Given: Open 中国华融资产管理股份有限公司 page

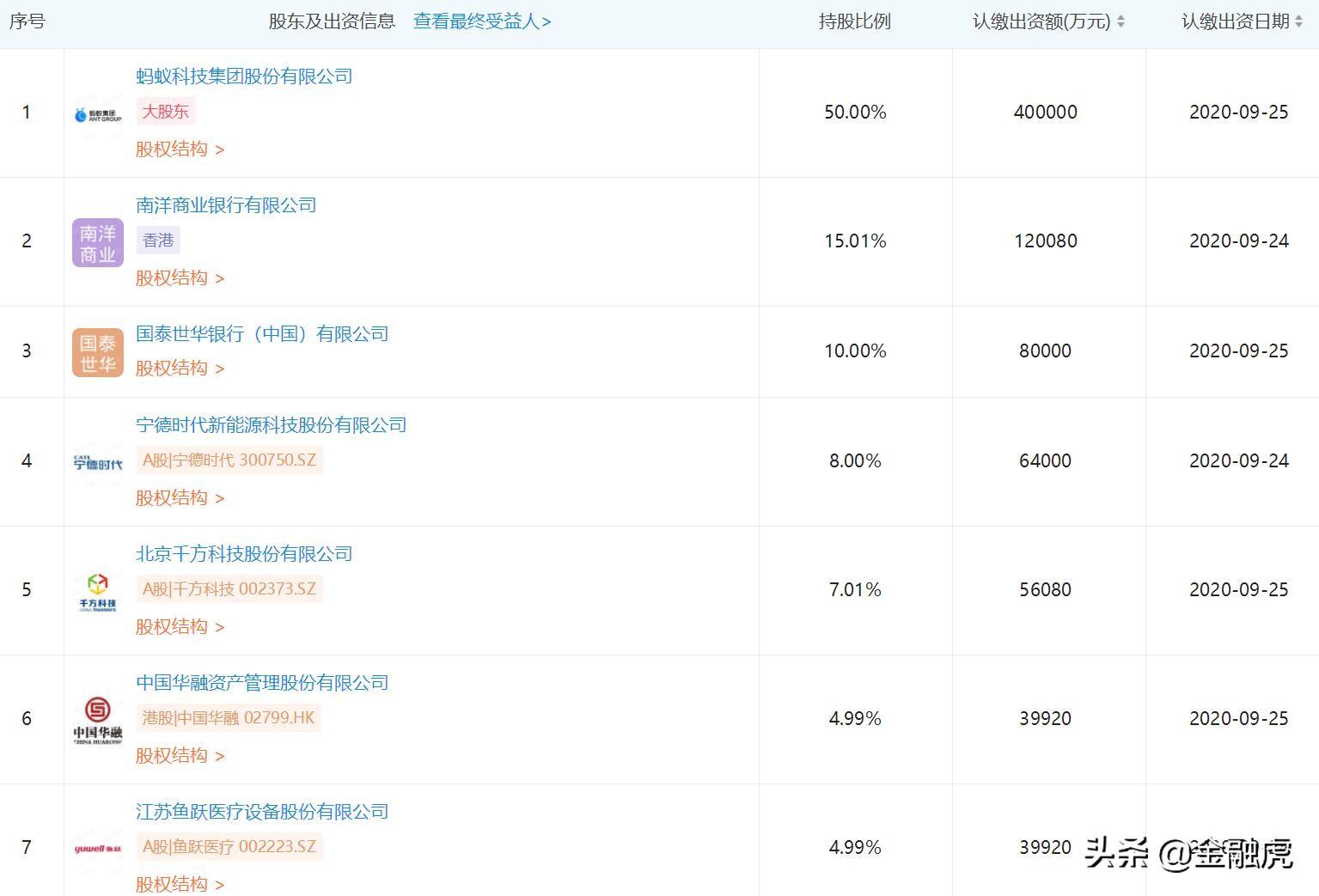Looking at the screenshot, I should 262,683.
